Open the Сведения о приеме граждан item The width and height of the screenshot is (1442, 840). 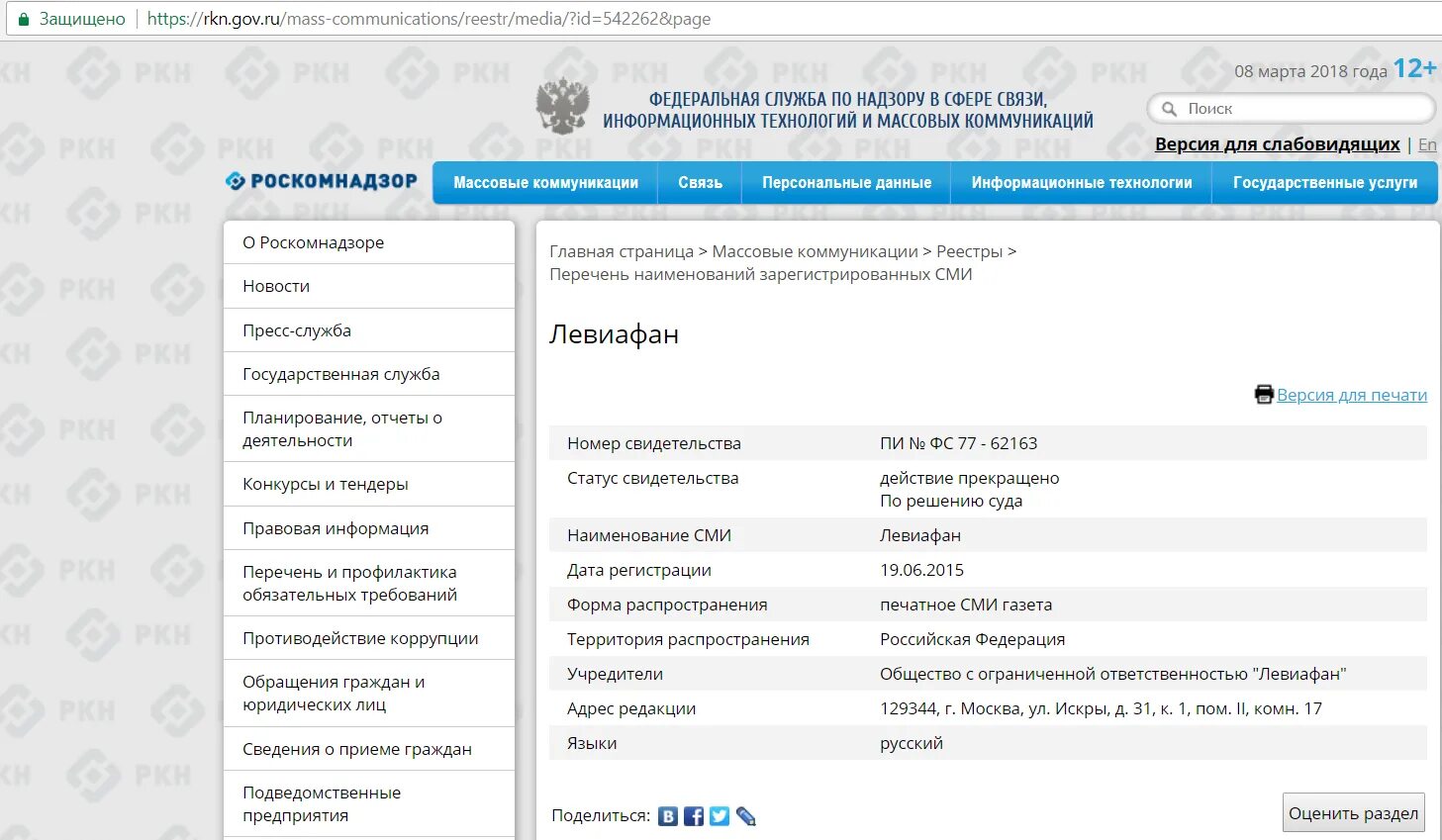tap(369, 749)
